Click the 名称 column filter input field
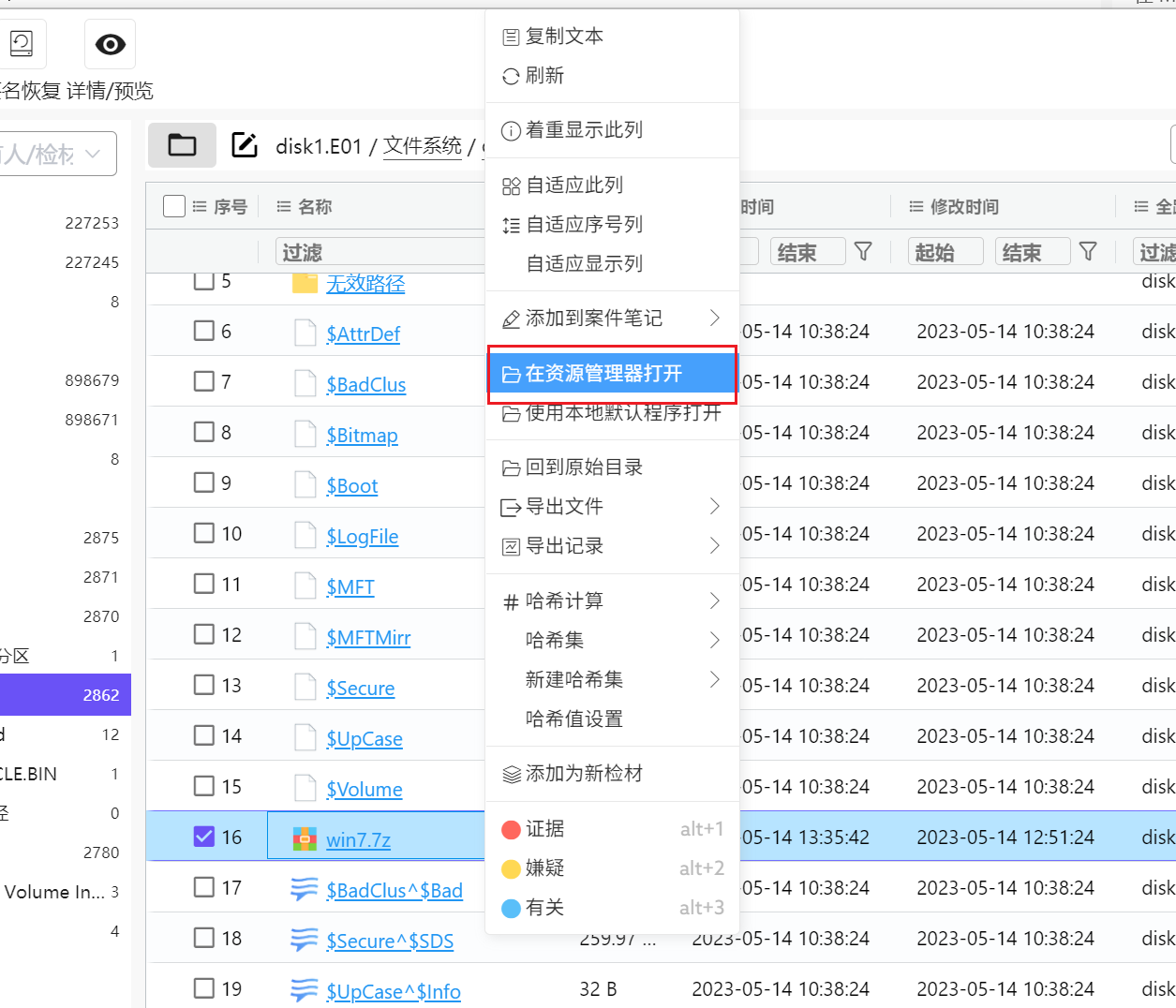1176x1008 pixels. pyautogui.click(x=380, y=252)
